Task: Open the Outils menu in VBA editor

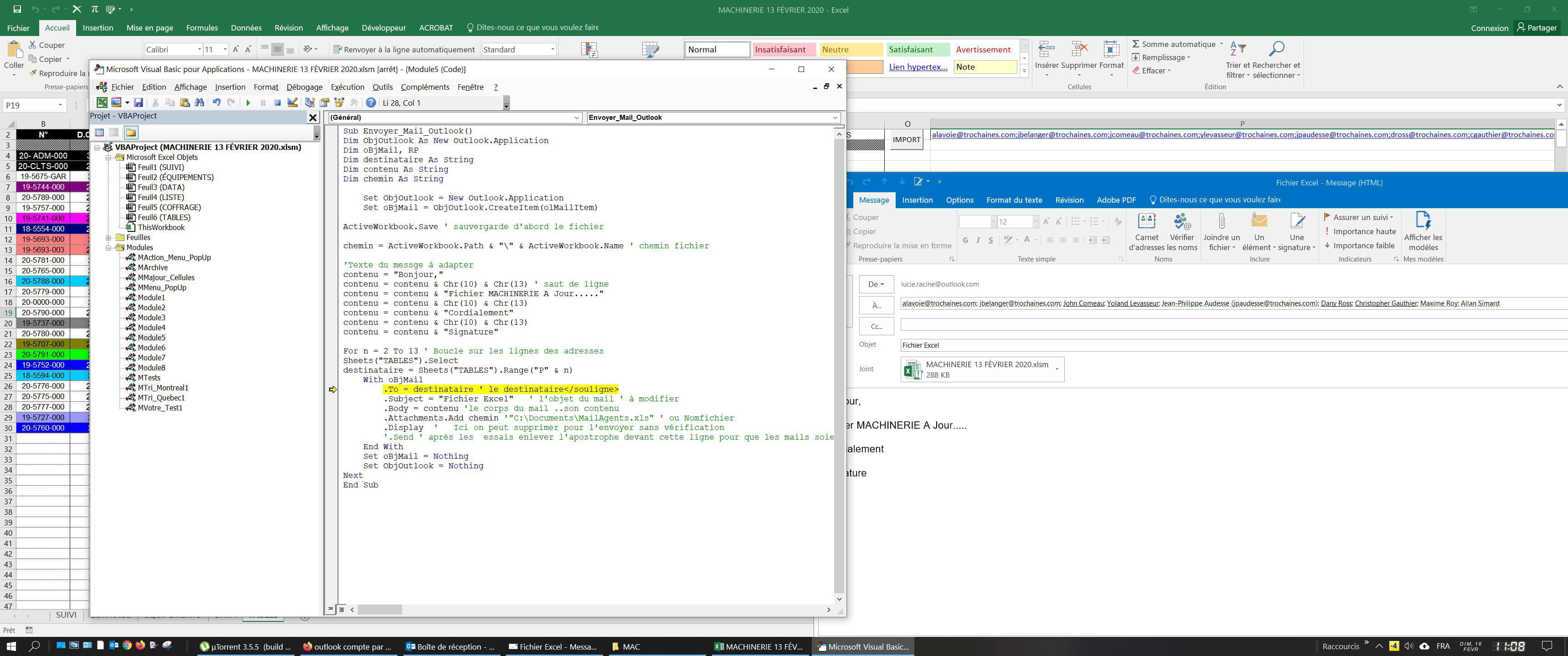Action: pos(382,87)
